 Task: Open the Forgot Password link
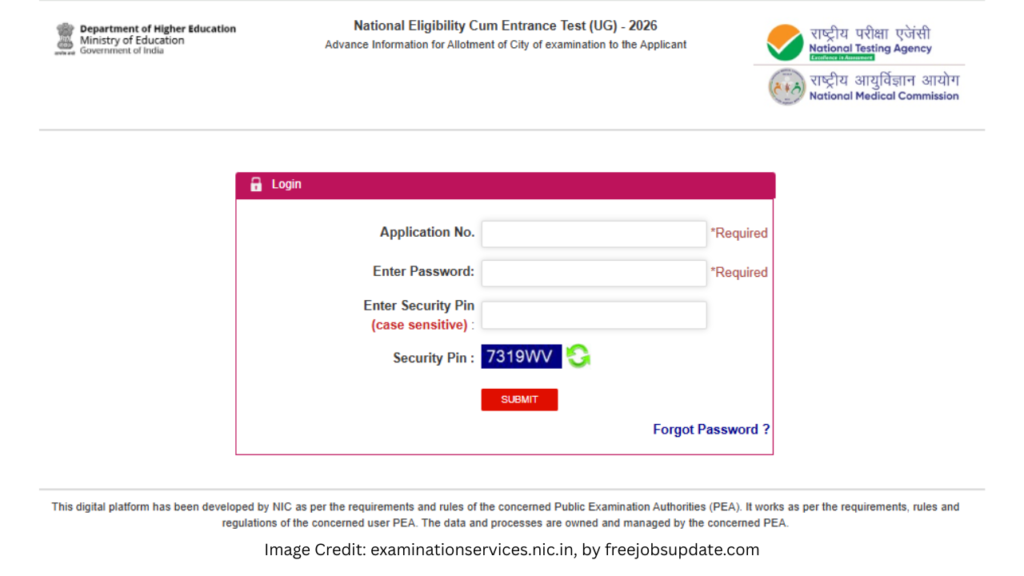[711, 429]
